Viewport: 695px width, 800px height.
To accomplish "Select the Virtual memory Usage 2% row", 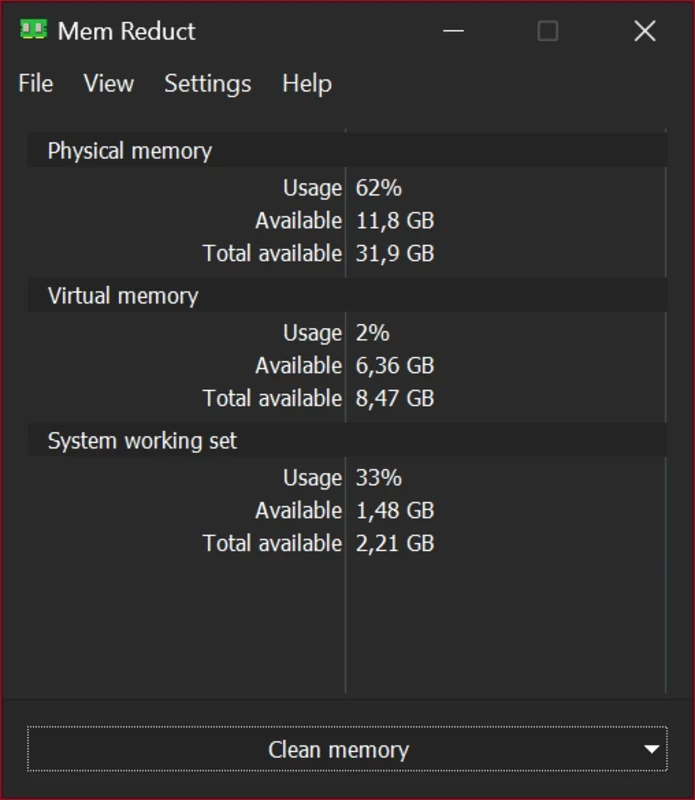I will click(372, 333).
